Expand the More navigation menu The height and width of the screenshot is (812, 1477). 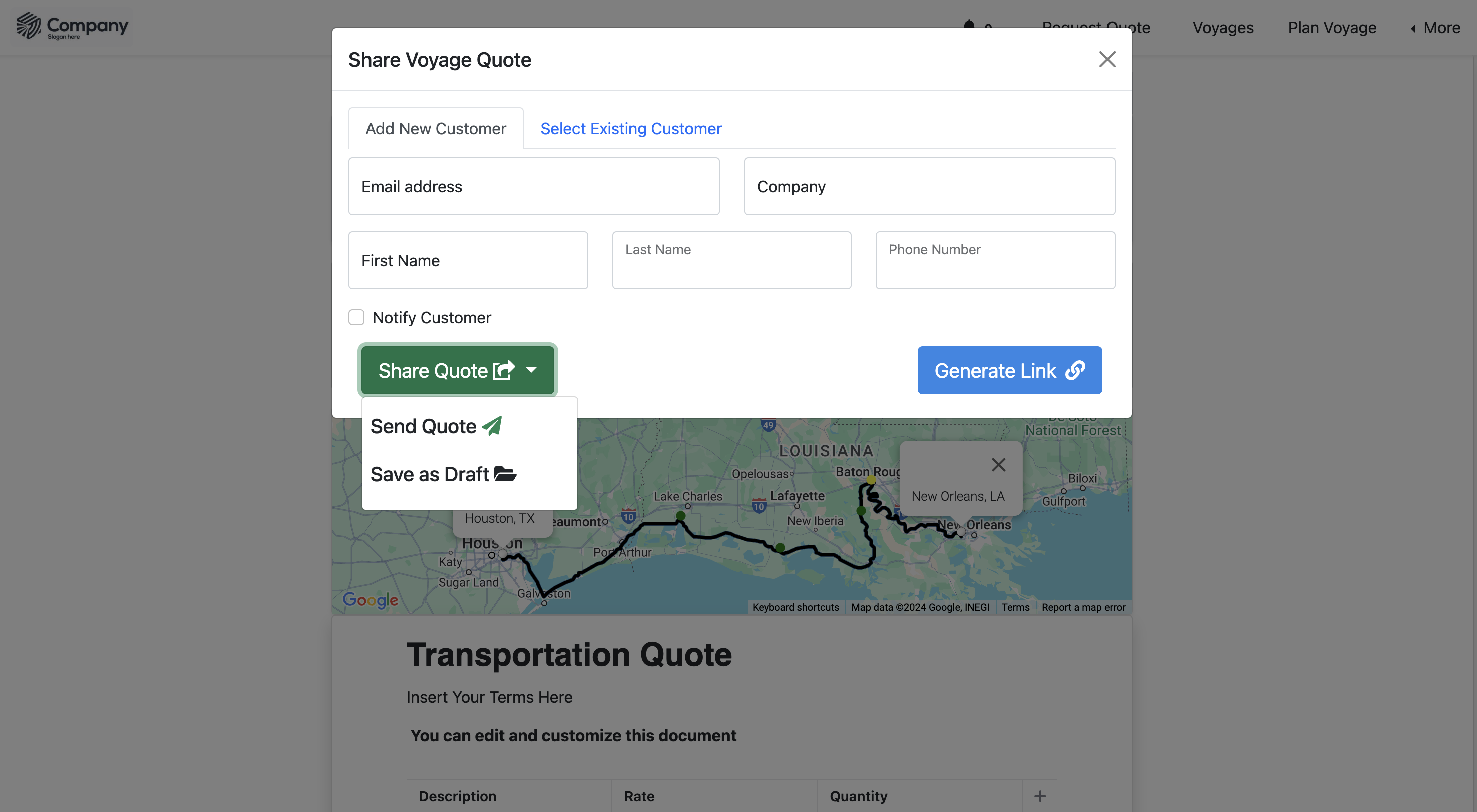pos(1436,28)
